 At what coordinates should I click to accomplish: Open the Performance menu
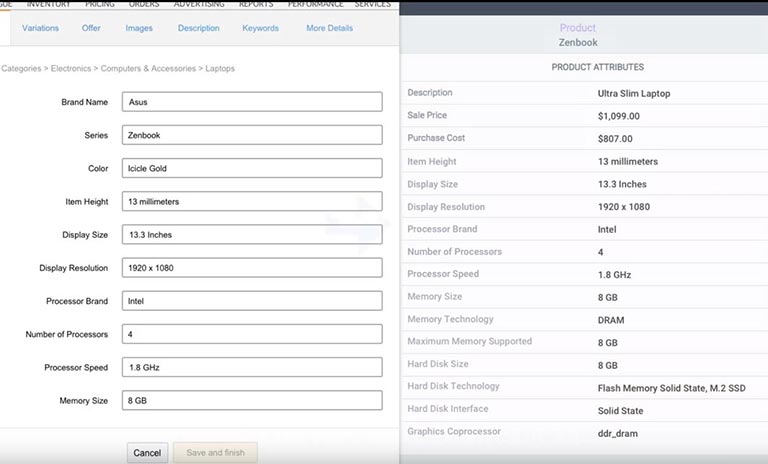point(315,4)
